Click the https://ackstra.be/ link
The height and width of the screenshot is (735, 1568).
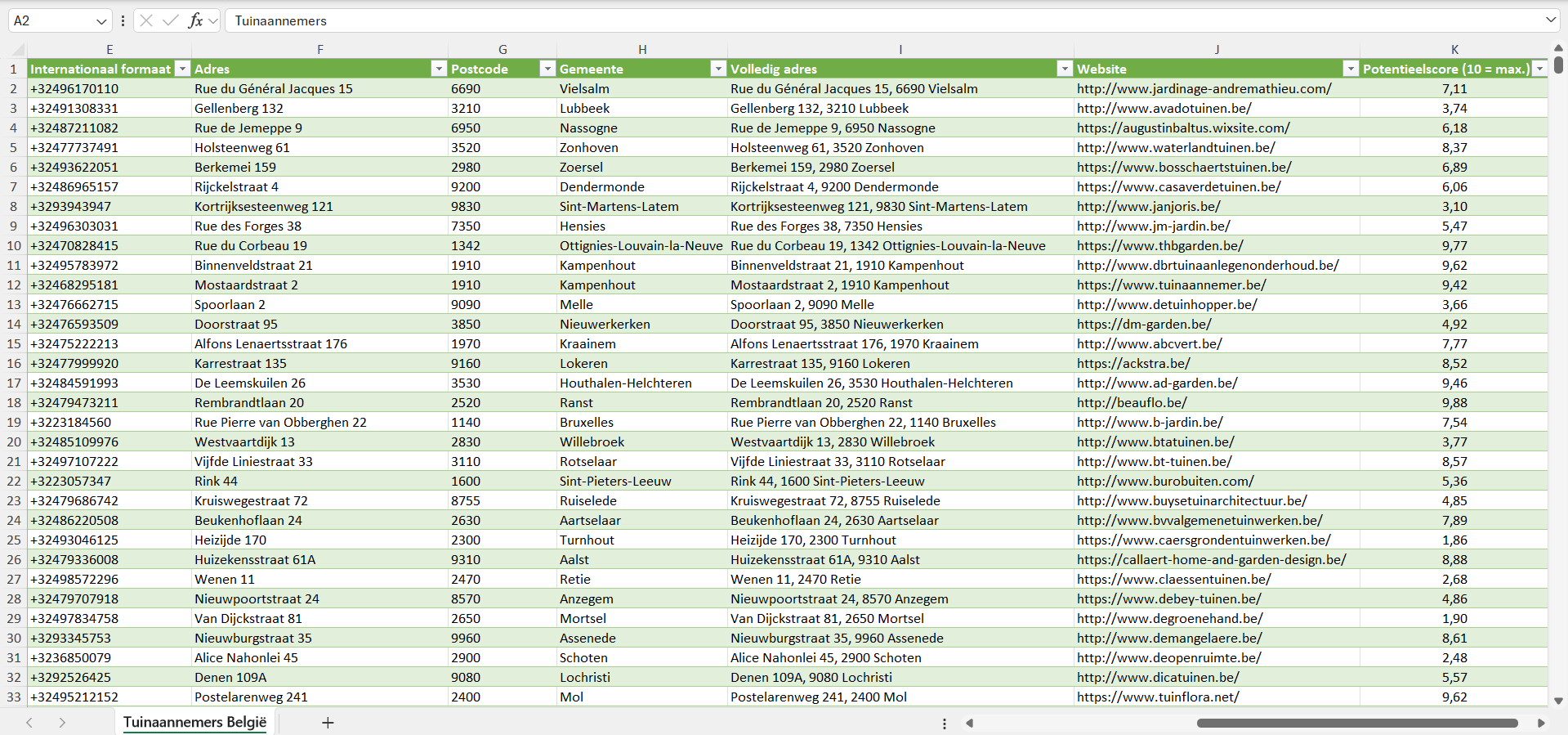click(1133, 363)
